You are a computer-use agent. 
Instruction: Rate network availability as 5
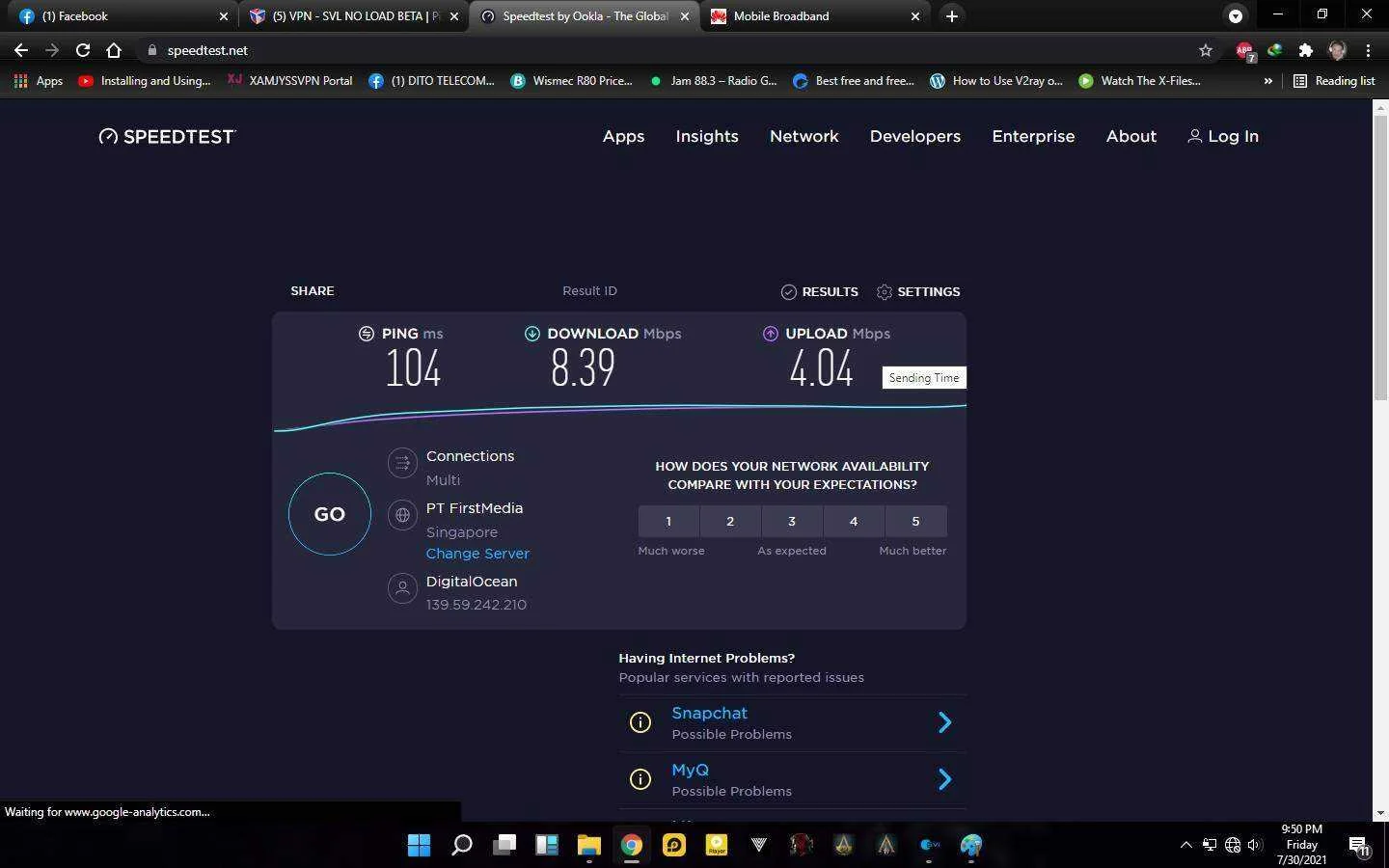(915, 521)
